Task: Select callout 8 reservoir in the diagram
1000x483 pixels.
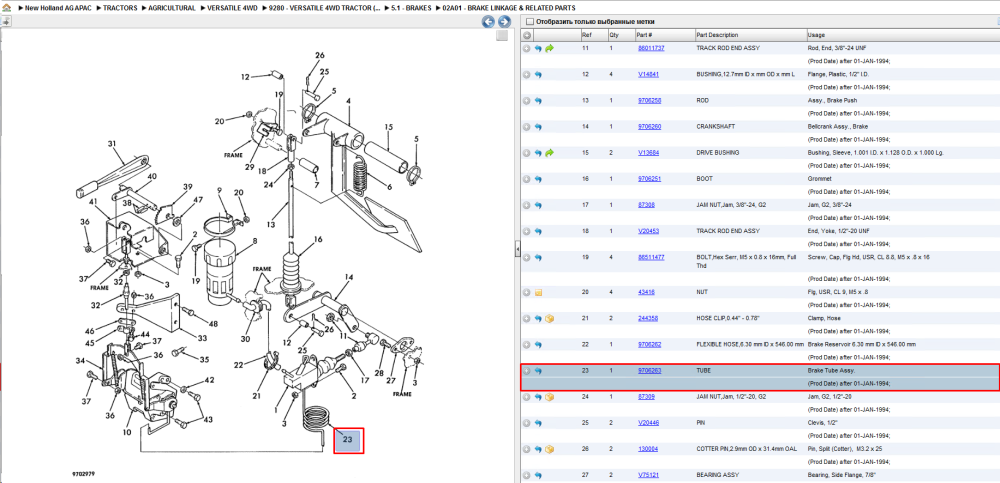Action: click(x=255, y=241)
